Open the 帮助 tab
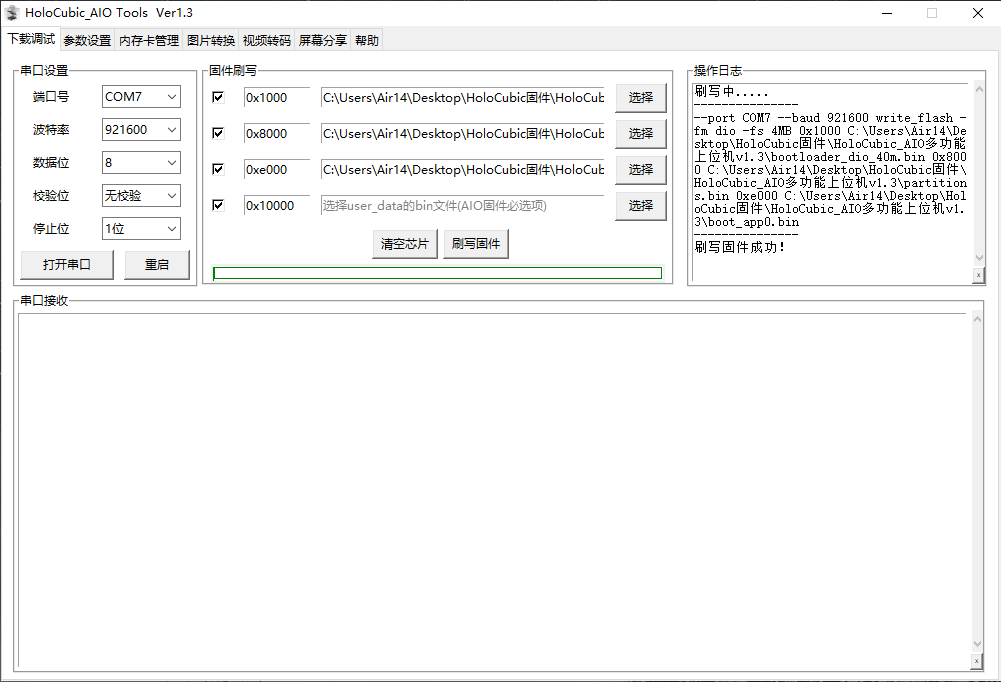This screenshot has width=1001, height=682. tap(365, 40)
